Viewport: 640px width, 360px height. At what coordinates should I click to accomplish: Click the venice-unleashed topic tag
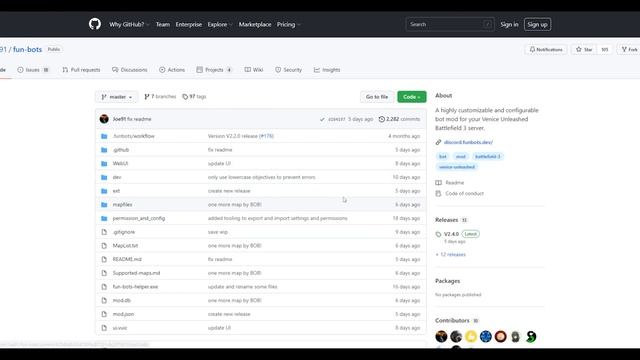pyautogui.click(x=457, y=167)
